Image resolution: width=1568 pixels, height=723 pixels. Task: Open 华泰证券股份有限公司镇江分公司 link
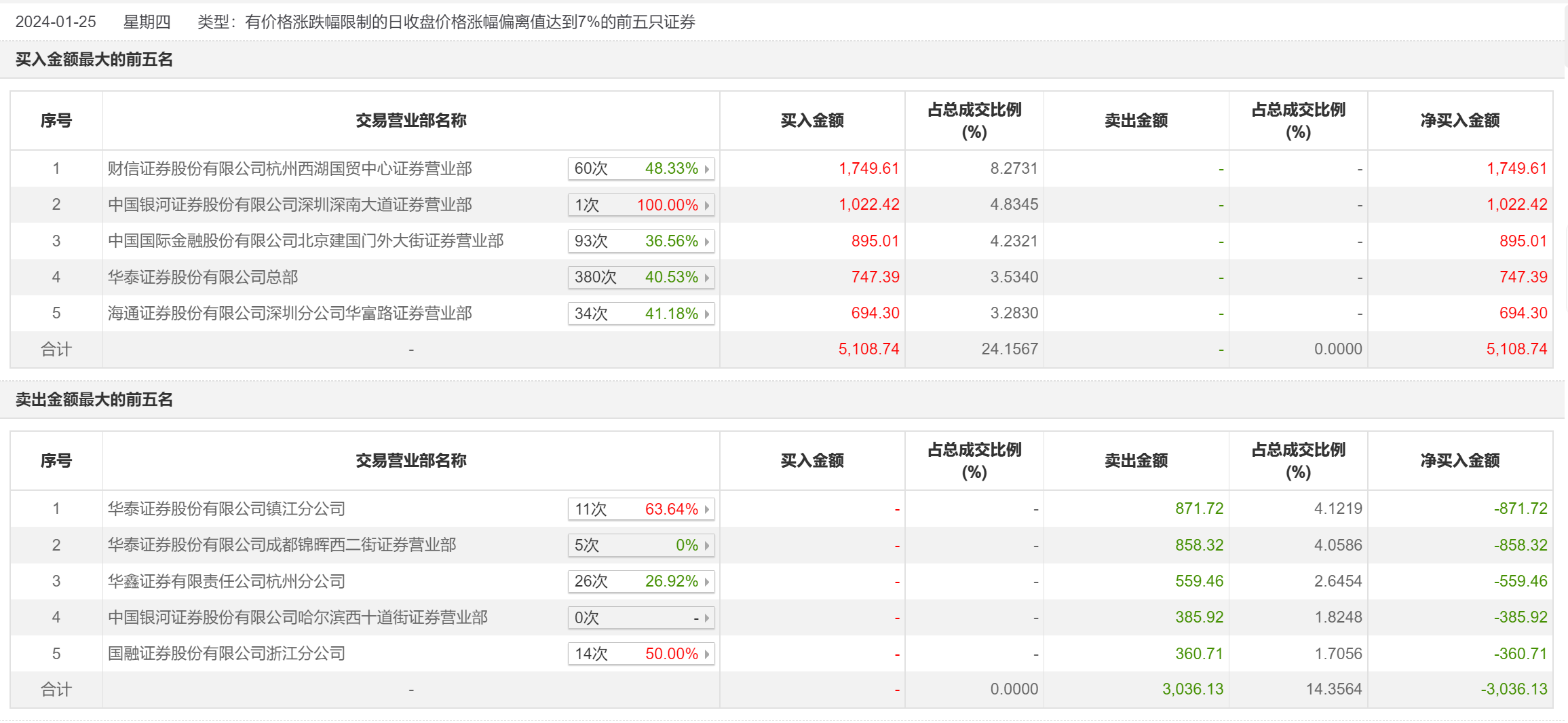point(227,508)
